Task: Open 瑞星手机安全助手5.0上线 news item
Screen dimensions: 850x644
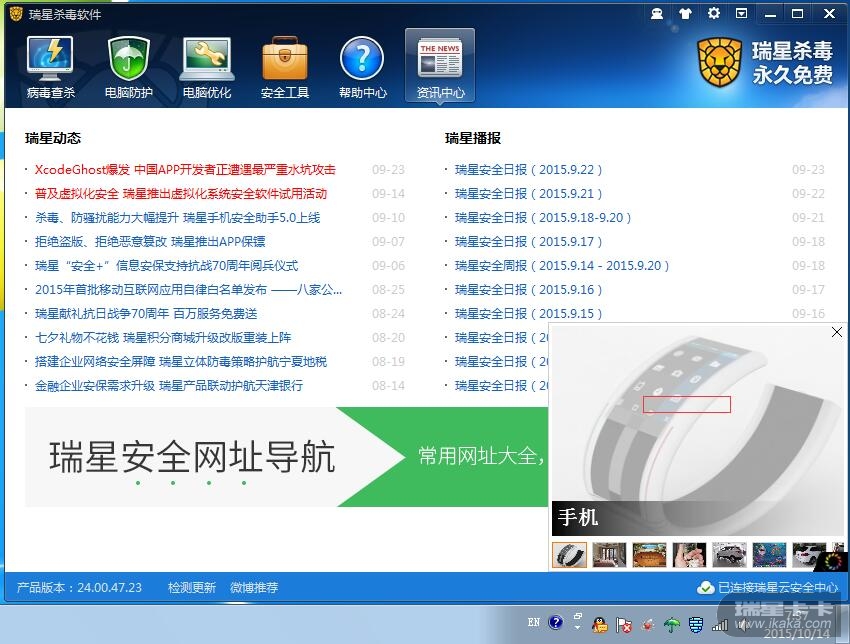Action: click(178, 217)
